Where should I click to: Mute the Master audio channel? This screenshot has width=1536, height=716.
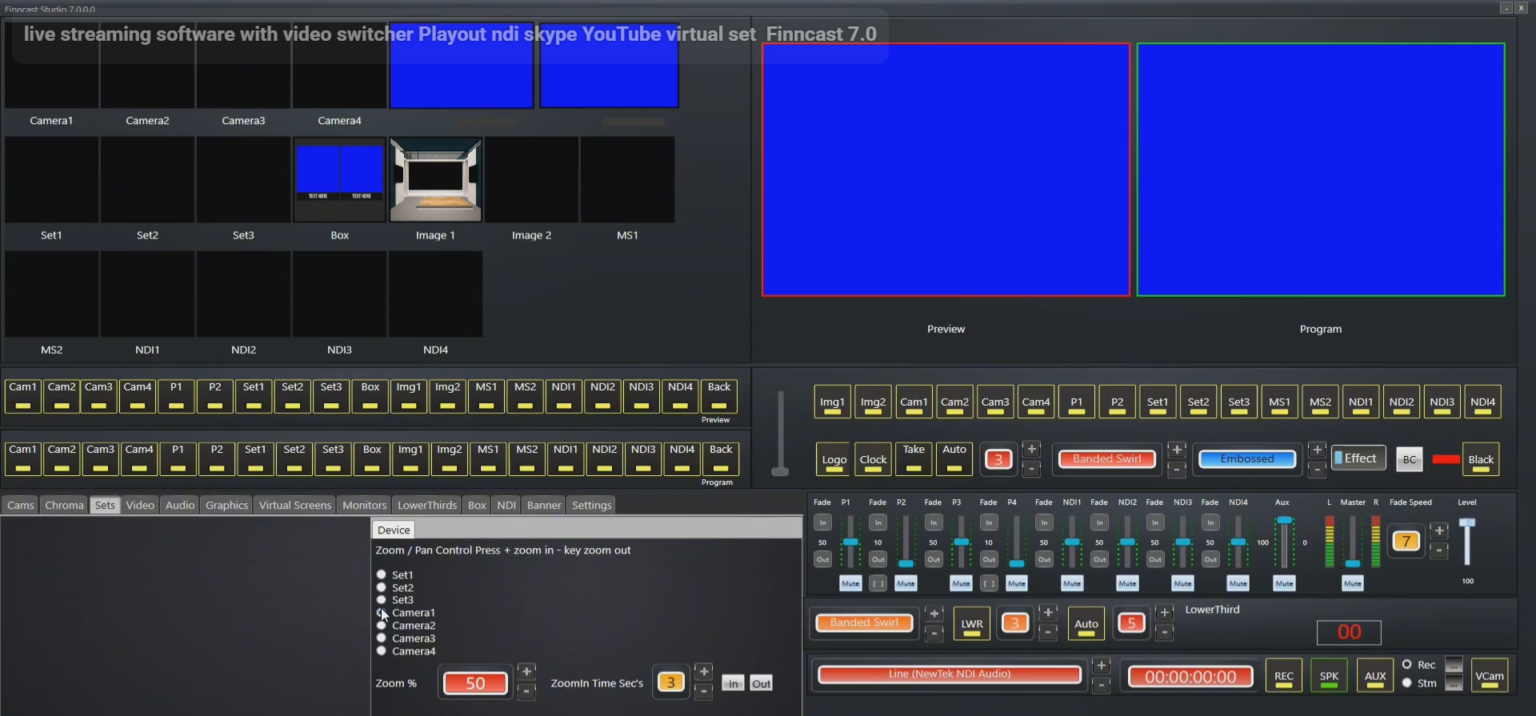coord(1352,583)
